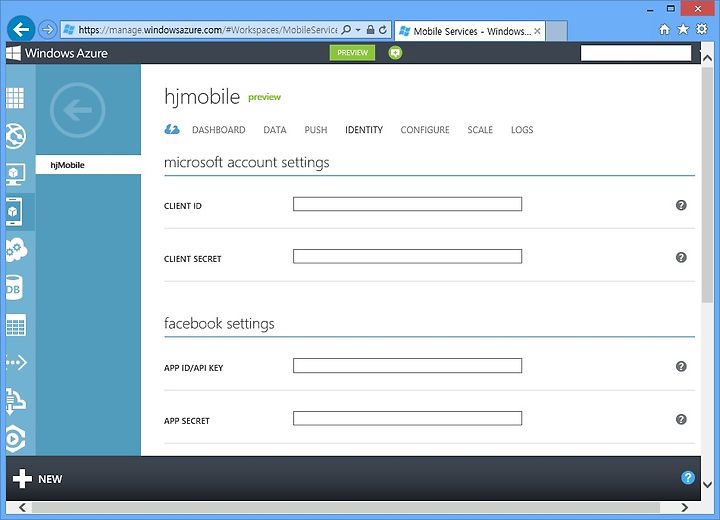Click the 'facebook settings' heading
This screenshot has width=720, height=520.
pos(219,324)
